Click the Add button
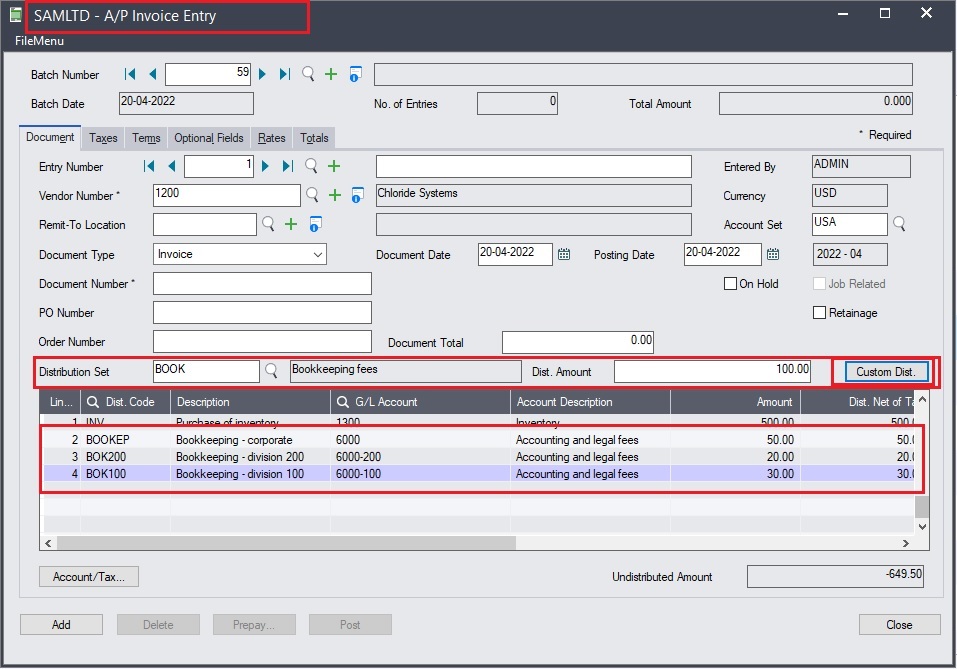Viewport: 957px width, 669px height. coord(61,624)
